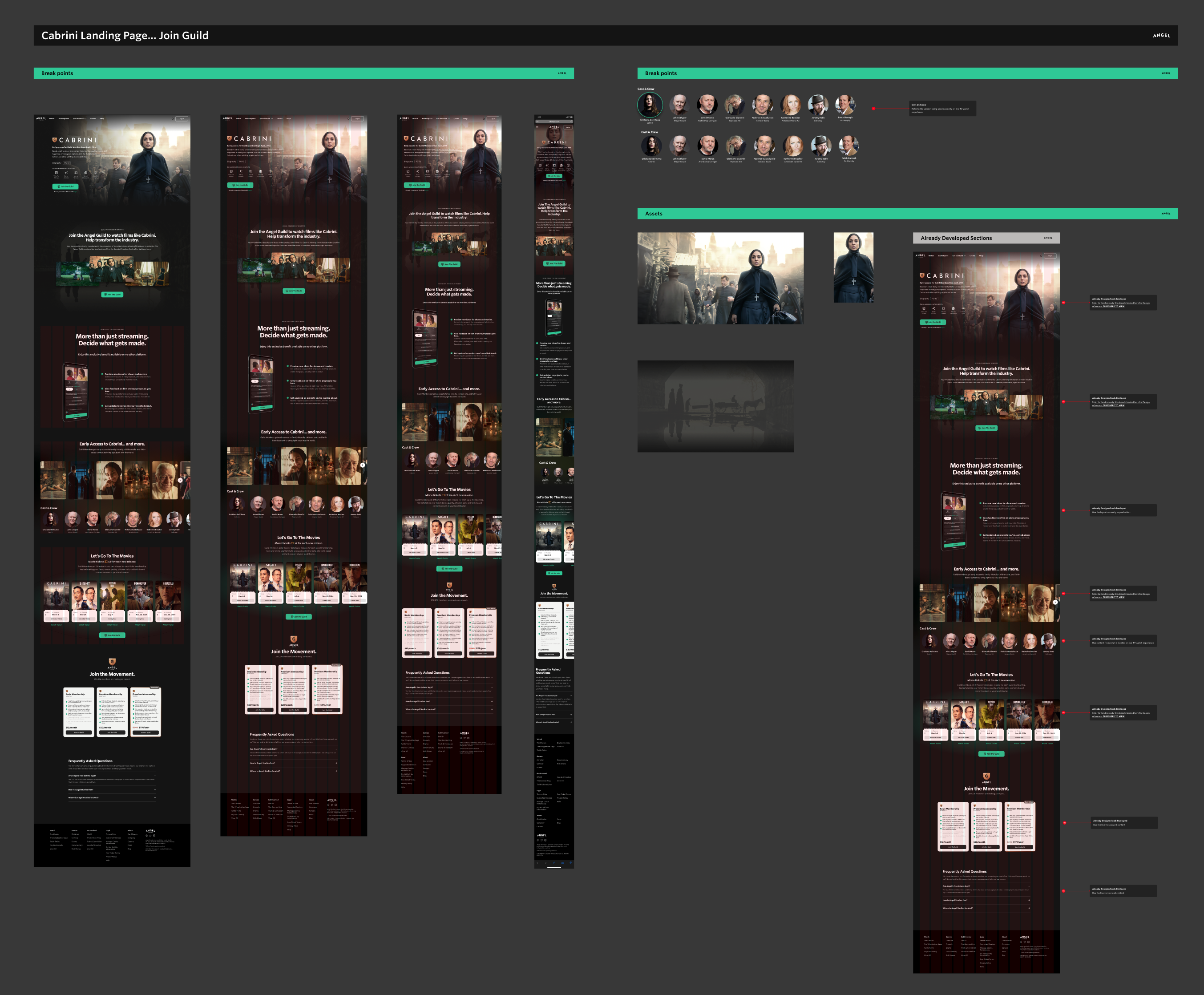
Task: Collapse 'Are Angel's free tickets legit?' in Already Developed FAQ
Action: click(x=1029, y=886)
